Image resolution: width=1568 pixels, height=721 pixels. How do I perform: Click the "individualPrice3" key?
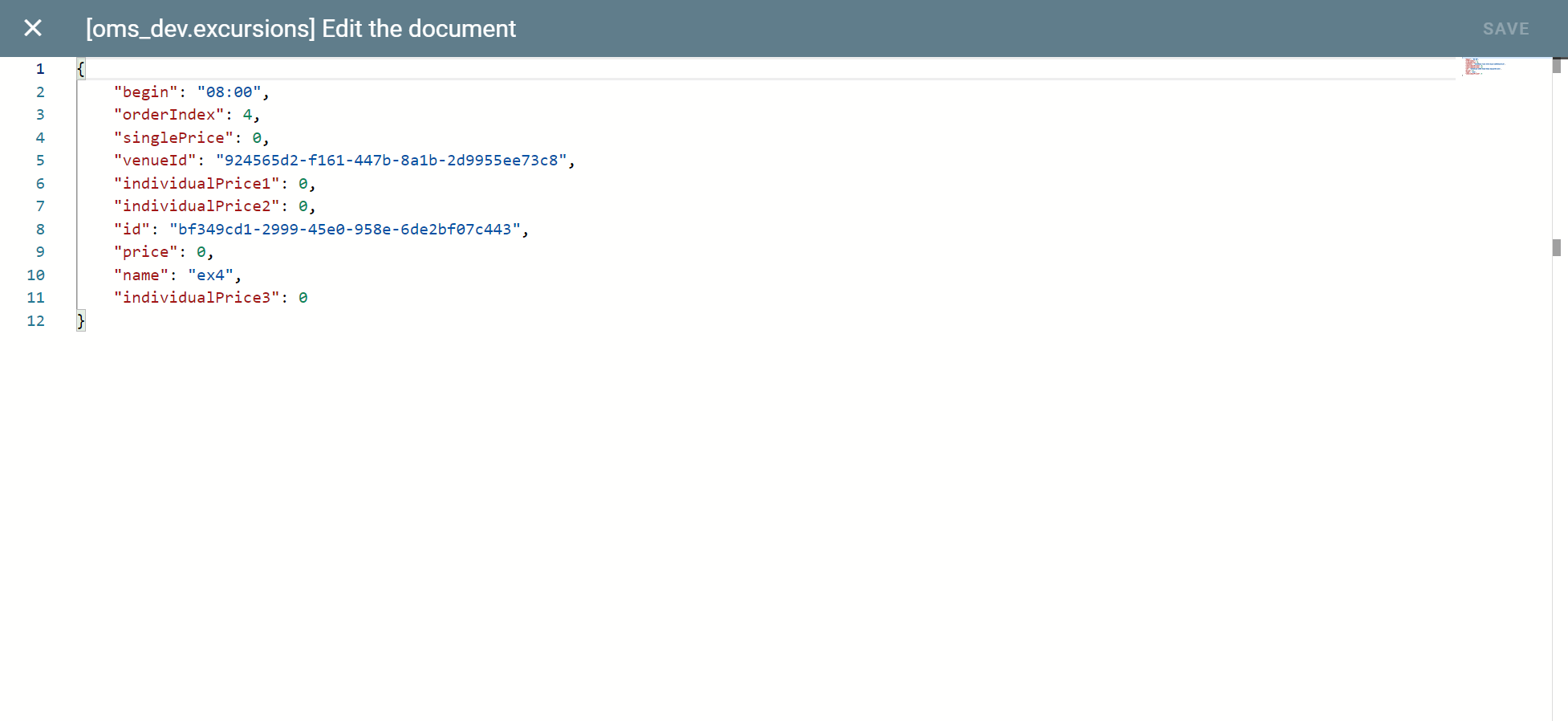pyautogui.click(x=196, y=298)
